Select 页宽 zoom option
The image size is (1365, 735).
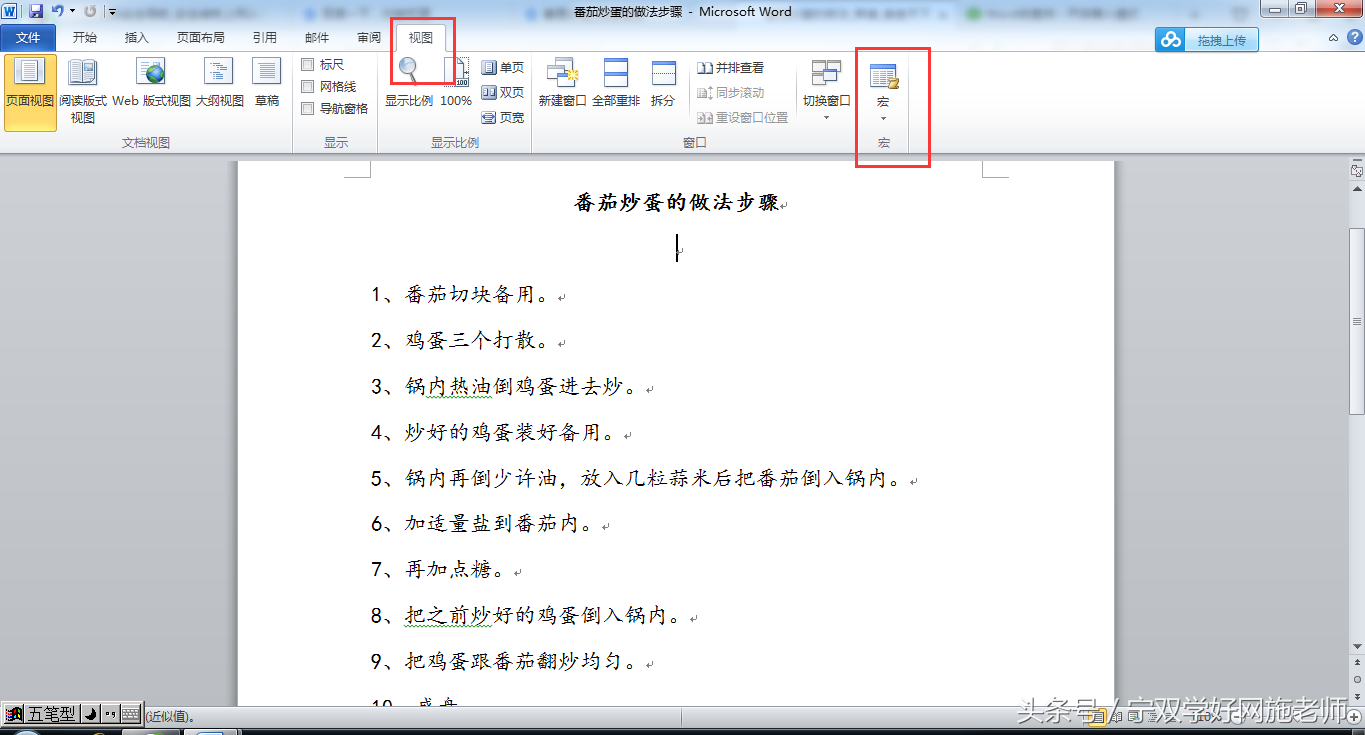point(503,117)
